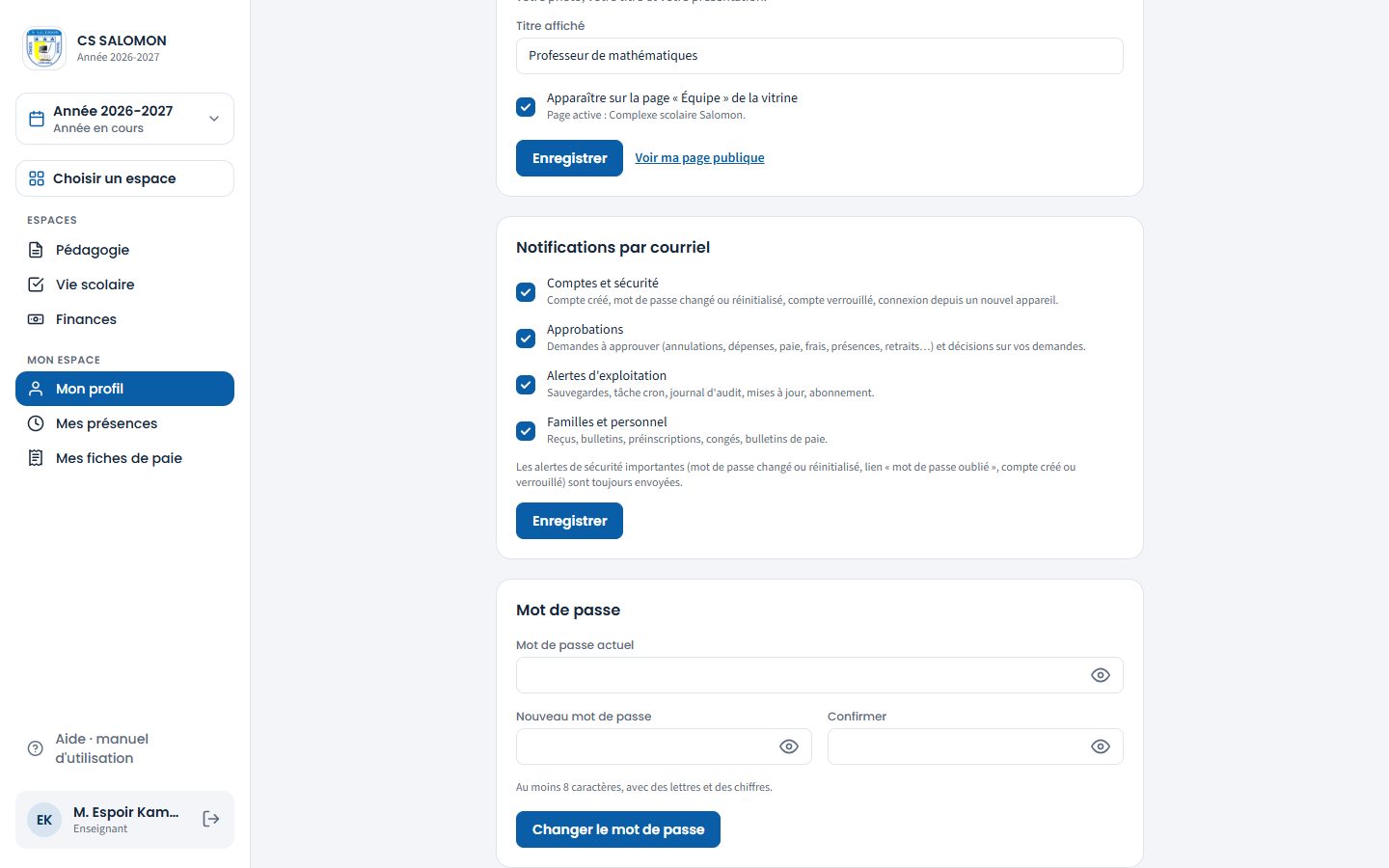The image size is (1389, 868).
Task: Click the grid icon beside Choisir un espace
Action: (37, 178)
